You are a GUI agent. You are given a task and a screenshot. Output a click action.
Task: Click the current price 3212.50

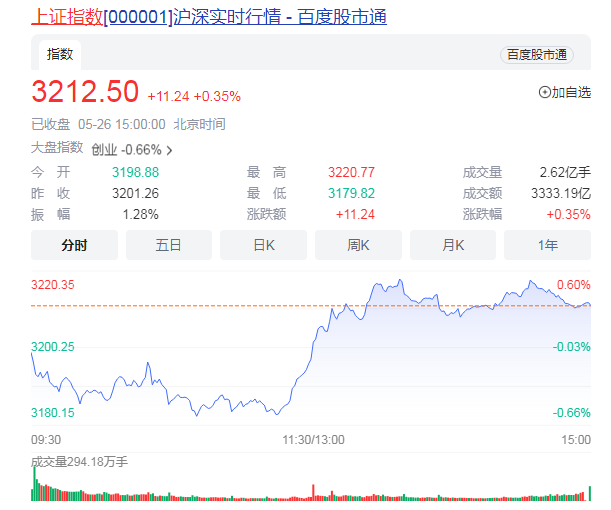(x=85, y=93)
